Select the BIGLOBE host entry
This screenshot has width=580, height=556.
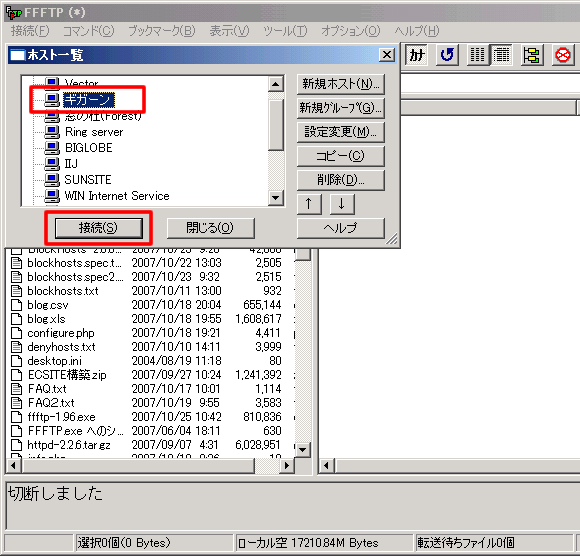tap(89, 148)
